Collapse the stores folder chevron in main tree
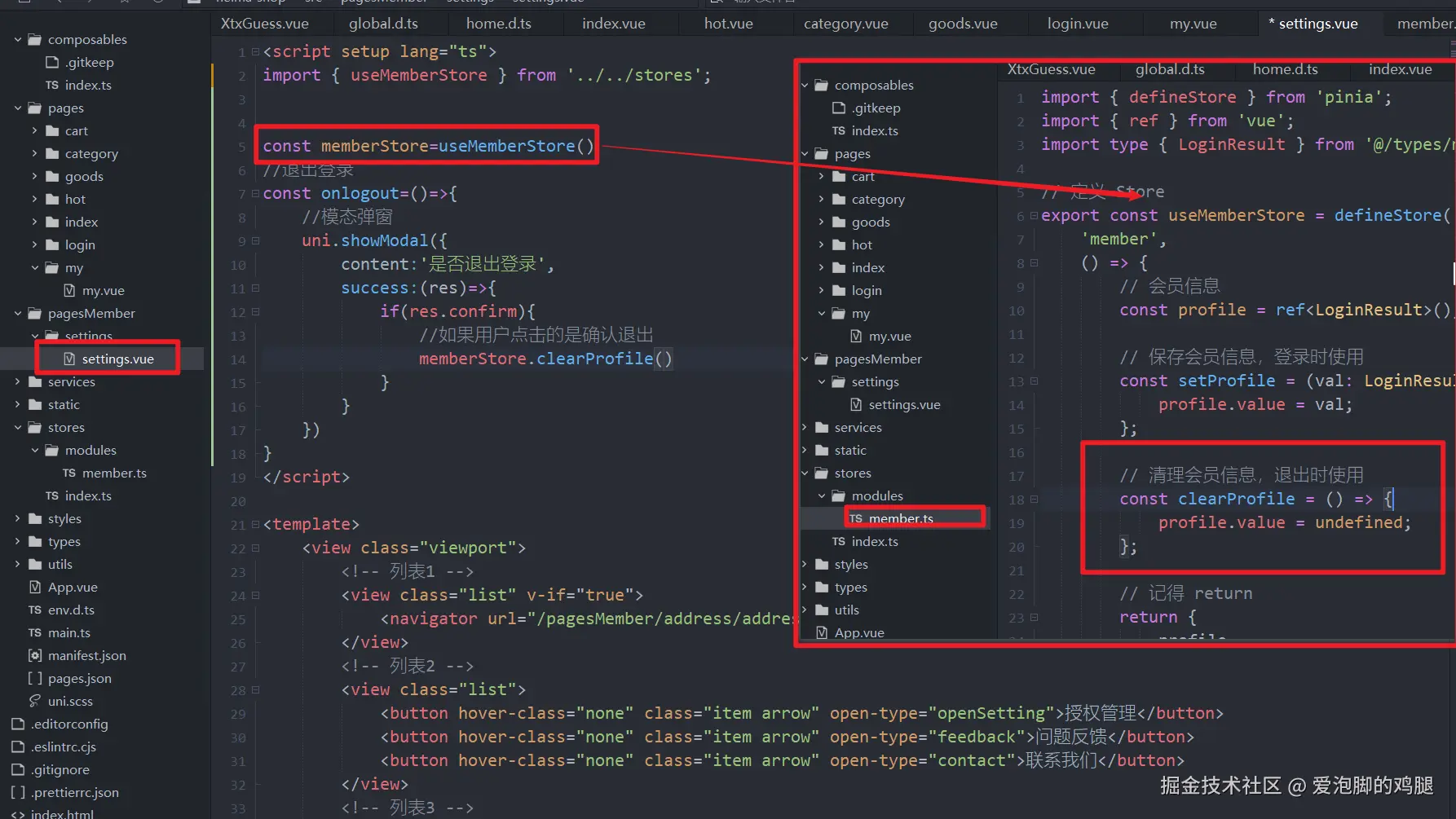This screenshot has height=819, width=1456. pos(18,427)
